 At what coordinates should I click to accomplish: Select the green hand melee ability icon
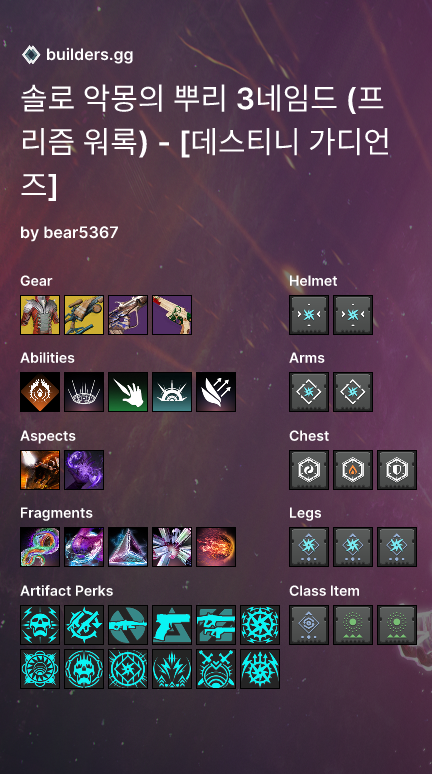(x=128, y=392)
